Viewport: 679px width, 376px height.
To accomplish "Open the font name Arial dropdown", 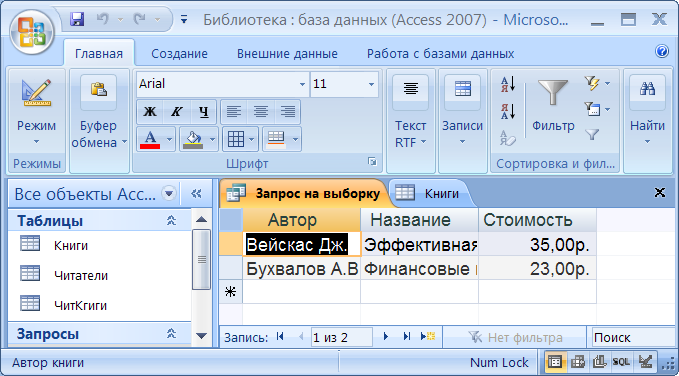I will (x=302, y=84).
